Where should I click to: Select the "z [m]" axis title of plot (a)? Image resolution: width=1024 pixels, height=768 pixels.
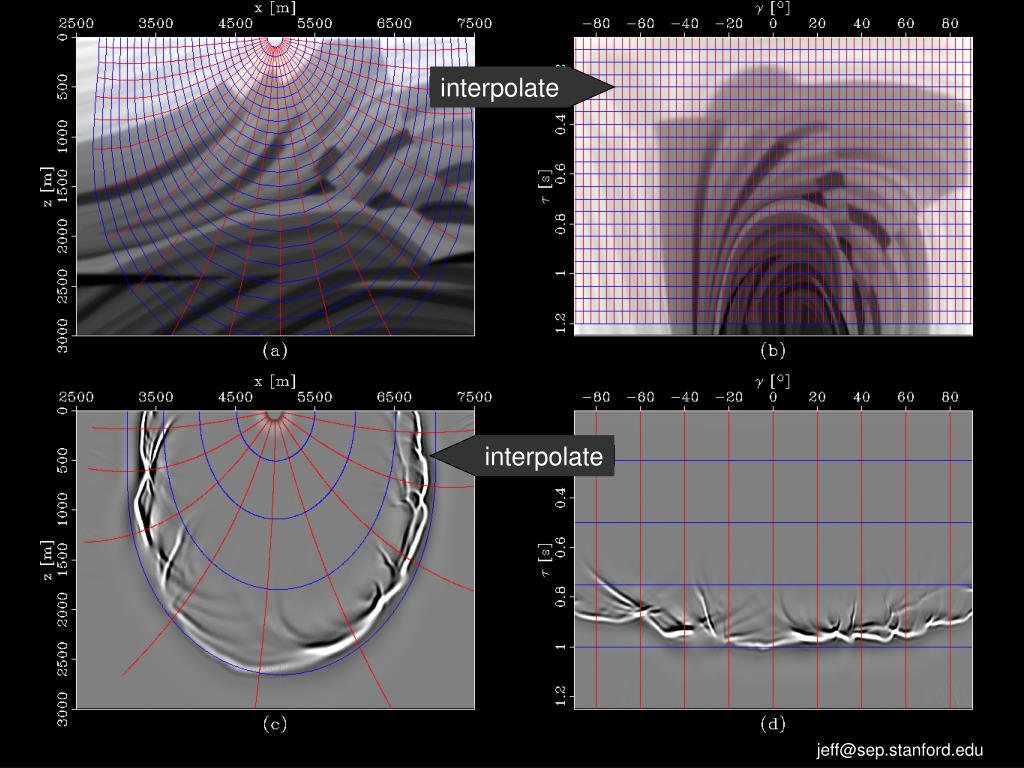47,185
